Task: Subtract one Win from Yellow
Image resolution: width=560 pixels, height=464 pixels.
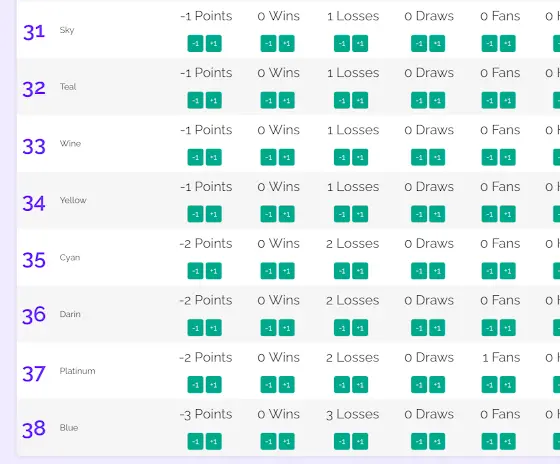Action: (268, 214)
